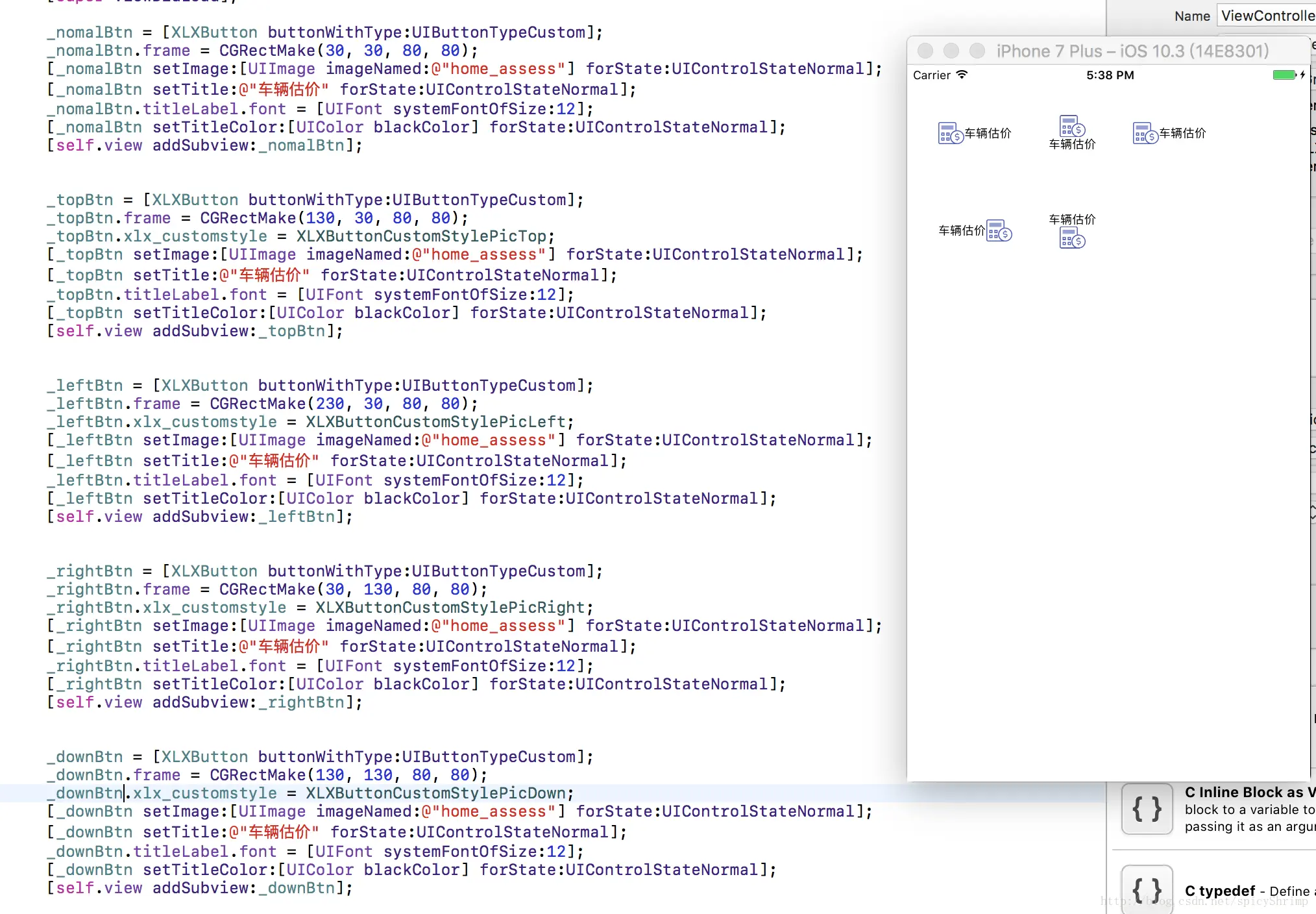Click the 5:38 PM status bar time
The height and width of the screenshot is (914, 1316).
pyautogui.click(x=1110, y=75)
